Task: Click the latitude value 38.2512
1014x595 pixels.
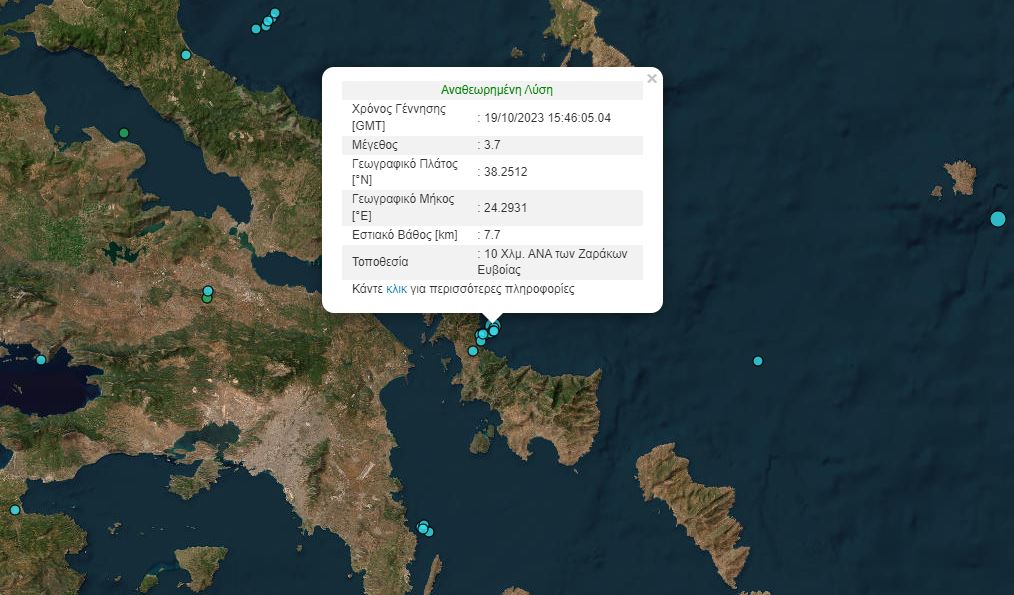Action: [505, 172]
